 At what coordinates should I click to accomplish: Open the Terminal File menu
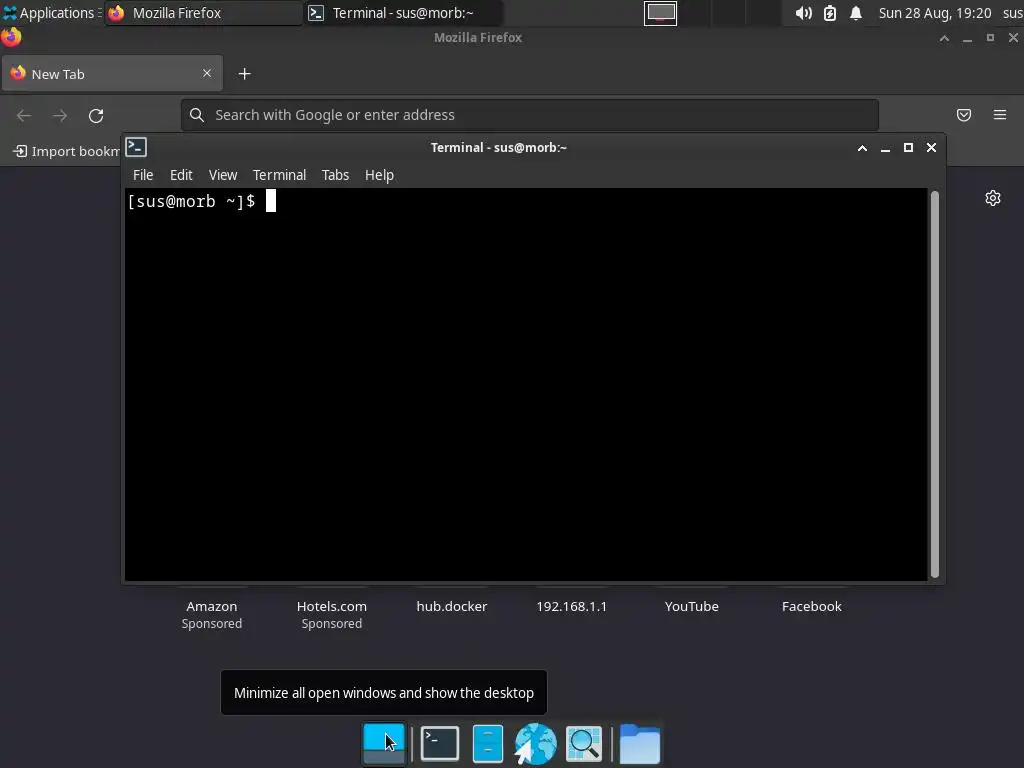pyautogui.click(x=143, y=175)
